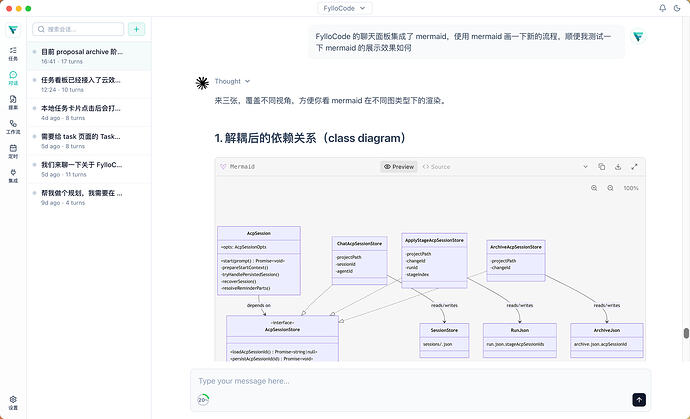Click the SessionStore class box title

[x=444, y=330]
